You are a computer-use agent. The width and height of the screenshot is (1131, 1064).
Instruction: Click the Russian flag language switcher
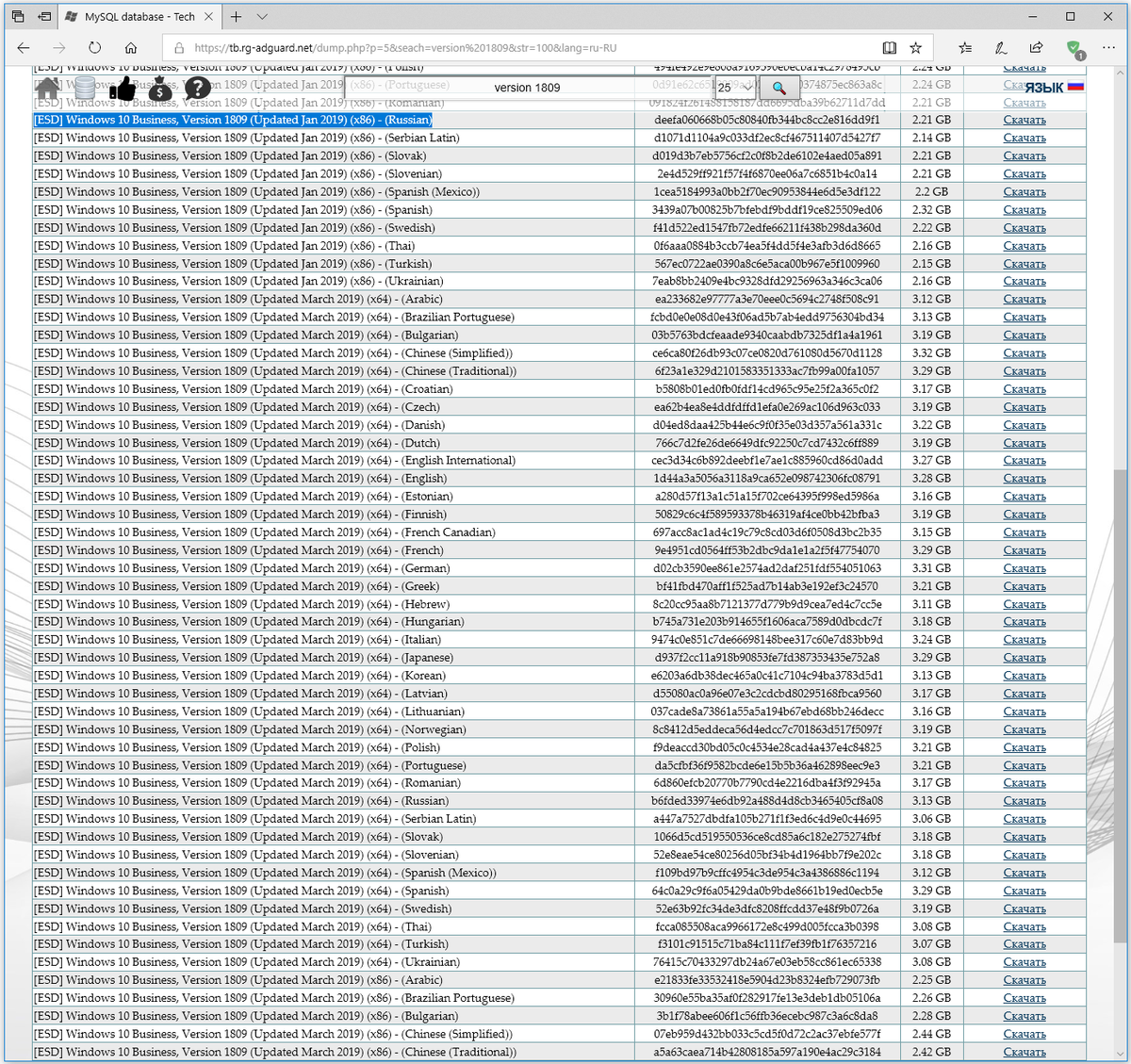(1075, 87)
